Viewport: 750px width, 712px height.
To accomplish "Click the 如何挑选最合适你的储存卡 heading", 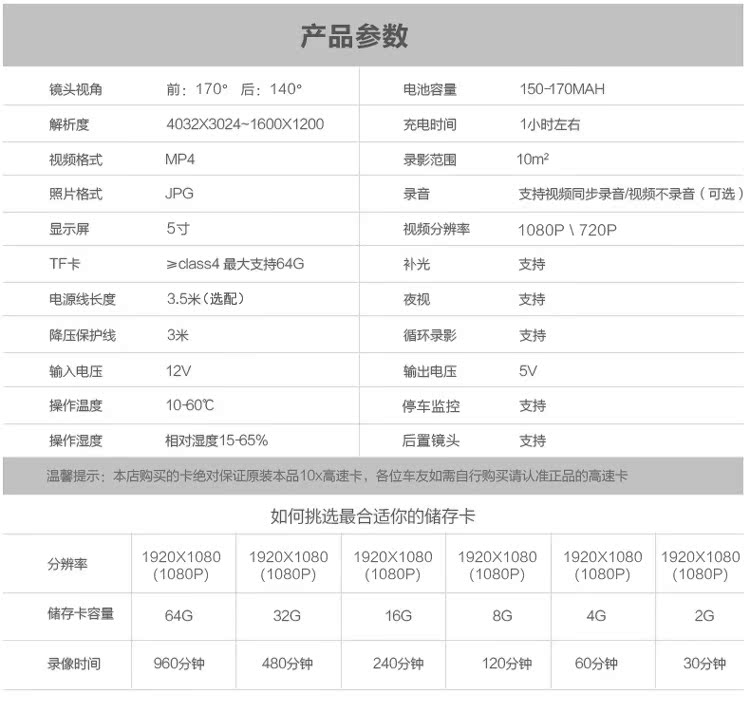I will [373, 516].
